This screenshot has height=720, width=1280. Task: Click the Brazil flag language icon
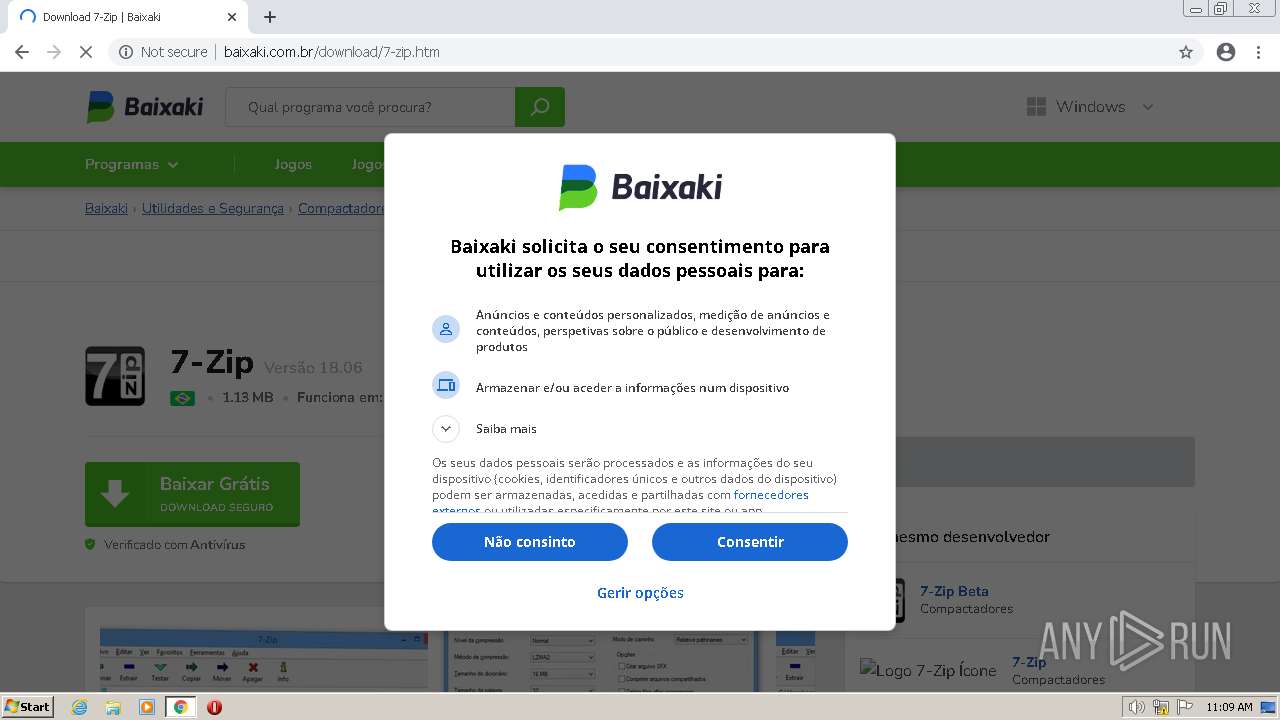[x=182, y=398]
